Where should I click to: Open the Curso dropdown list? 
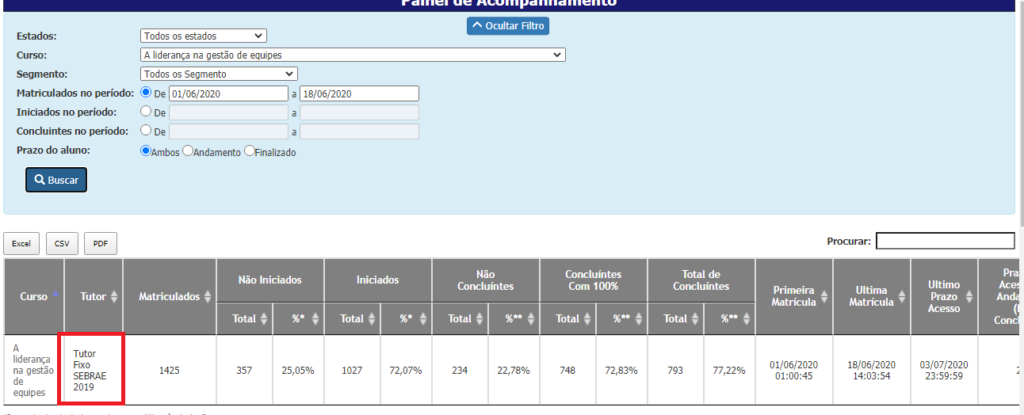[353, 55]
